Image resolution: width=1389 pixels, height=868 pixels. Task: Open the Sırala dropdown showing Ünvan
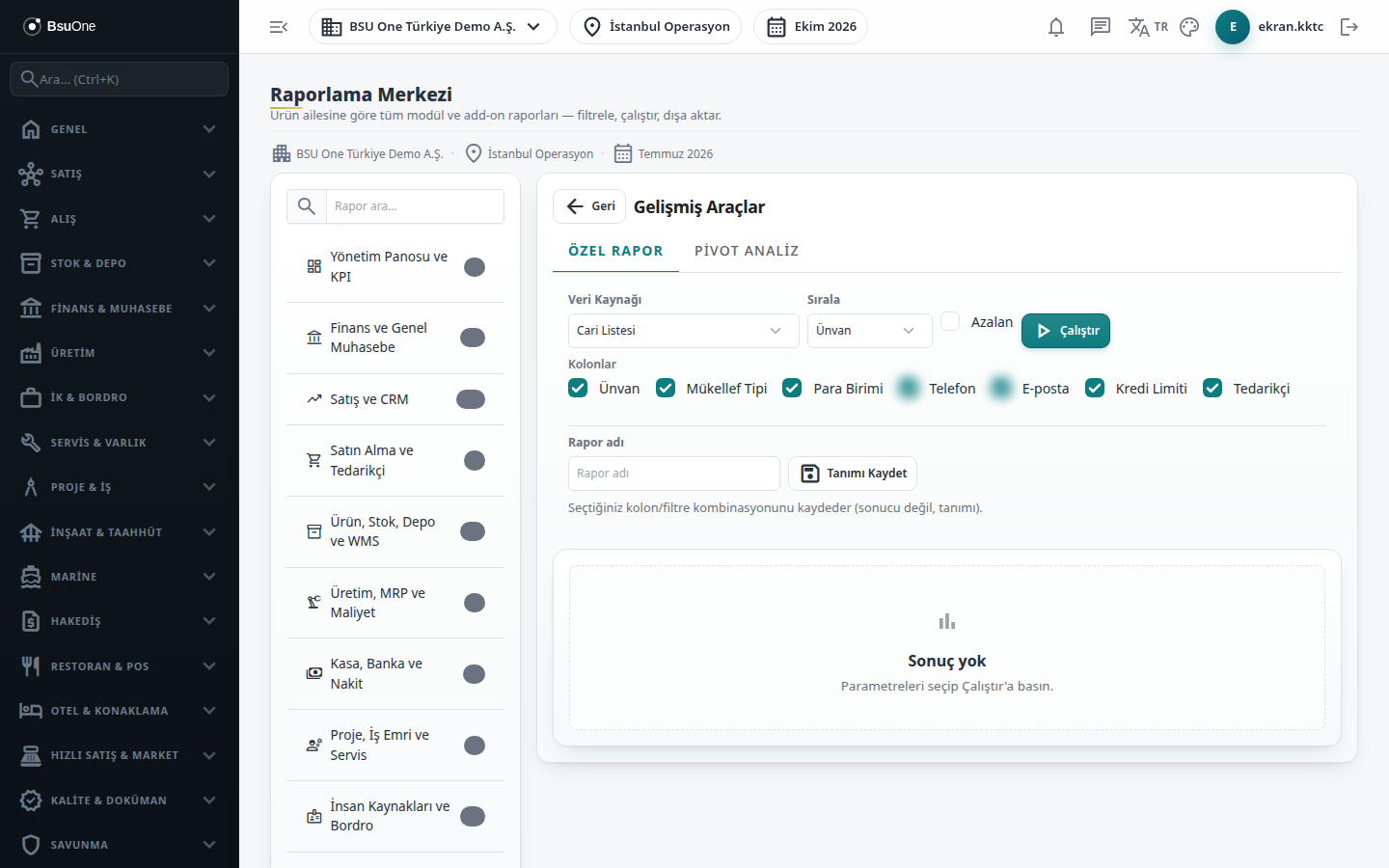870,331
